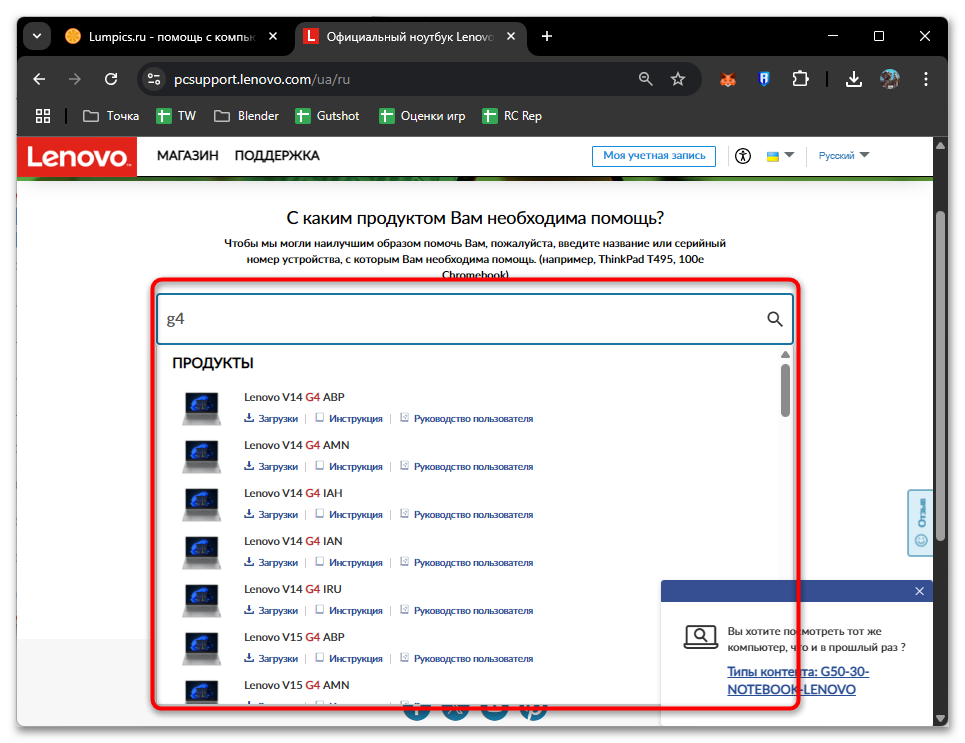This screenshot has height=743, width=965.
Task: Close the Lenovo support tab
Action: click(x=511, y=36)
